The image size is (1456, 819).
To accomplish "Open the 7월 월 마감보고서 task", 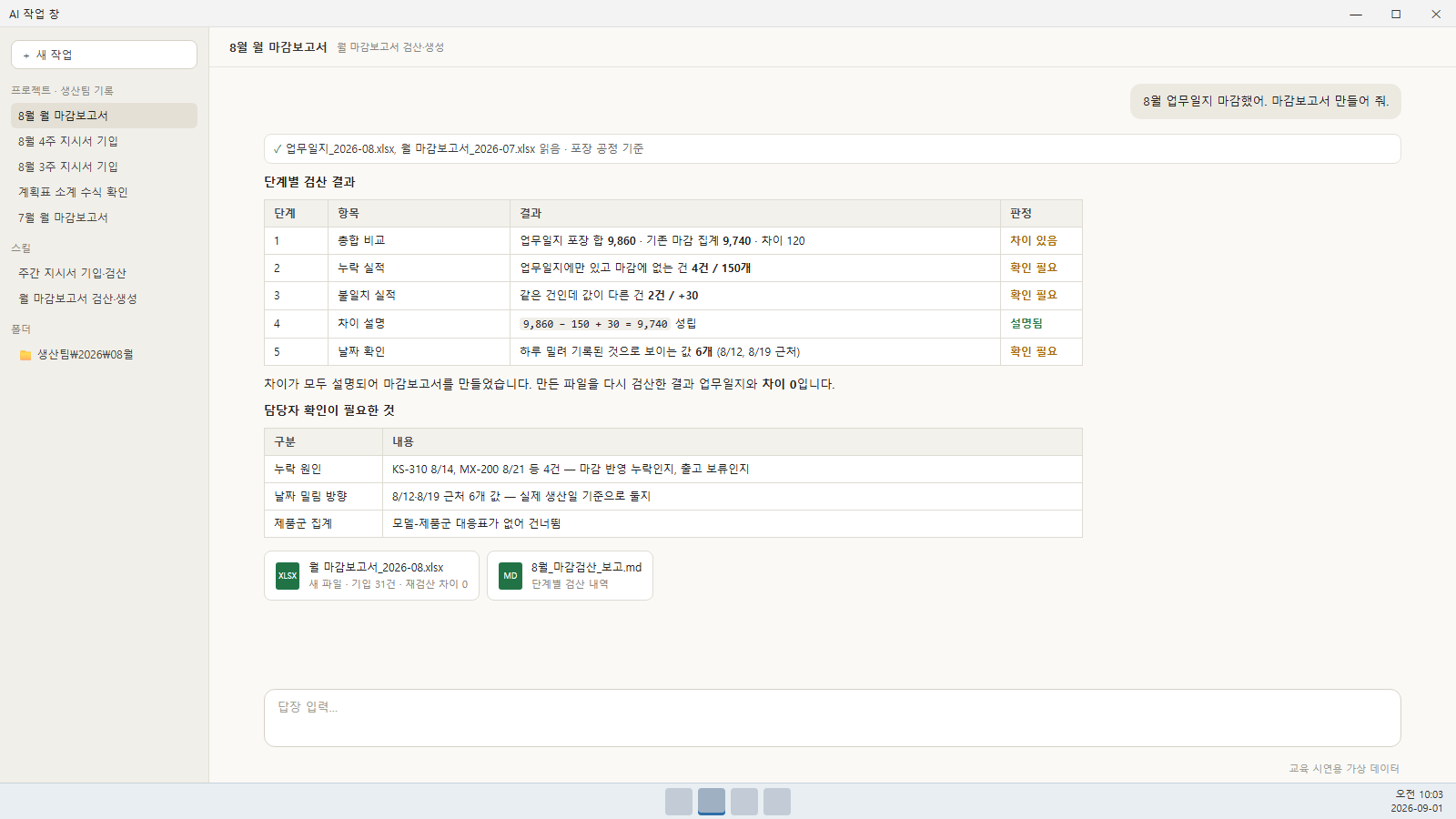I will [104, 217].
